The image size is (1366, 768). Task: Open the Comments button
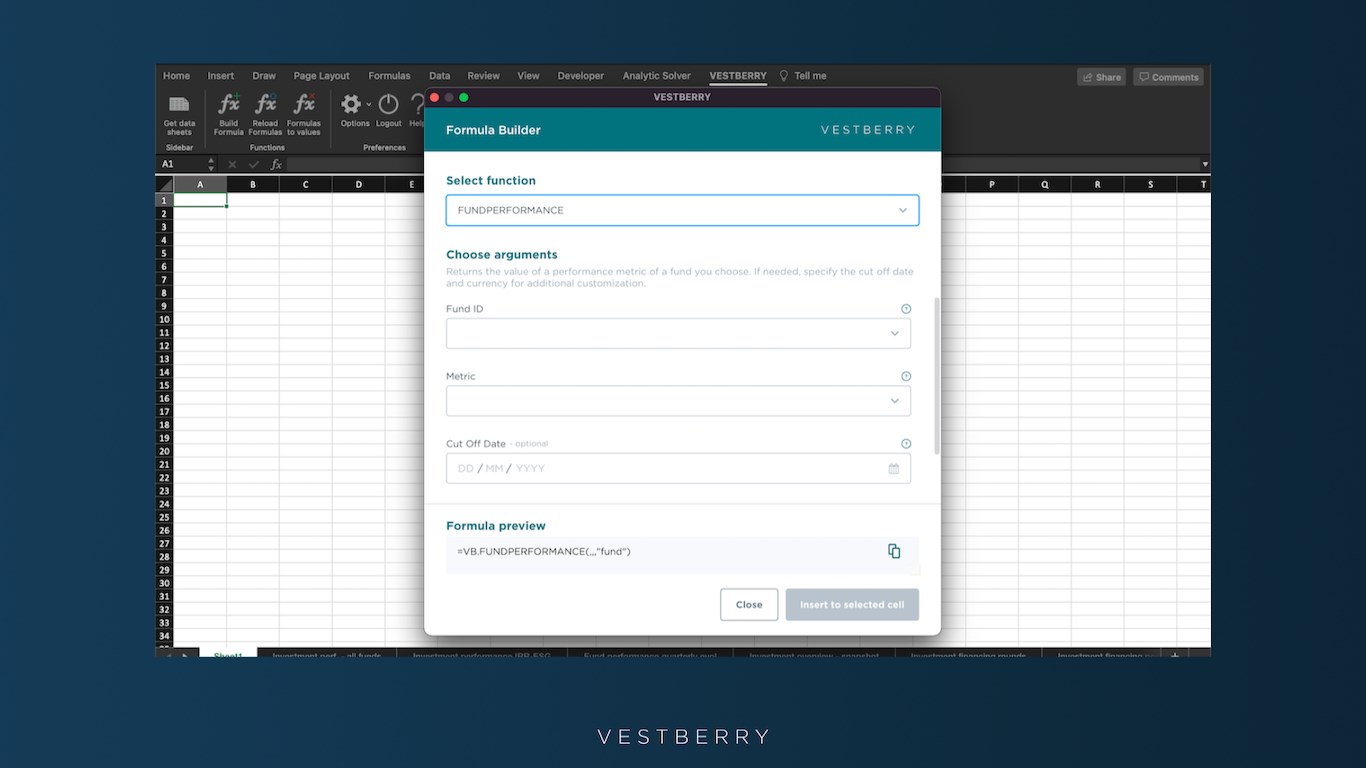coord(1168,77)
